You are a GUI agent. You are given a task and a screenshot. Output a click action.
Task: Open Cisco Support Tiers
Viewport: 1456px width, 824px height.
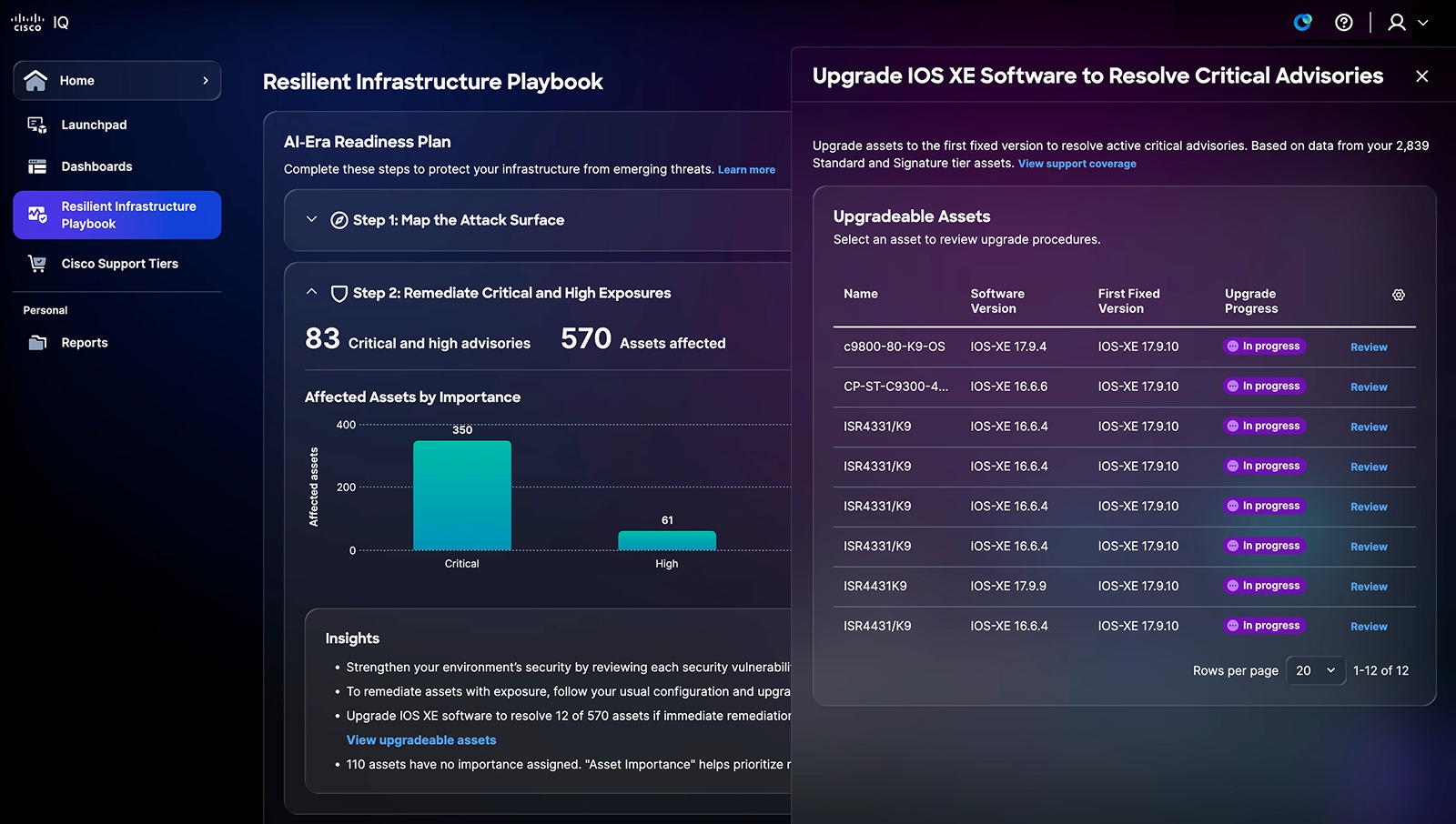click(x=119, y=264)
